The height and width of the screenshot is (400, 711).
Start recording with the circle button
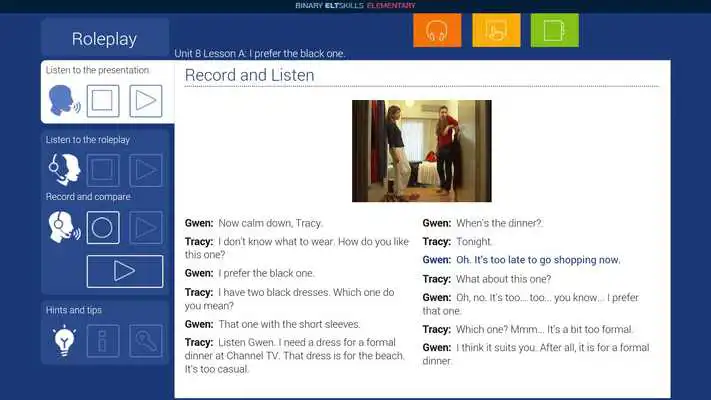[103, 227]
